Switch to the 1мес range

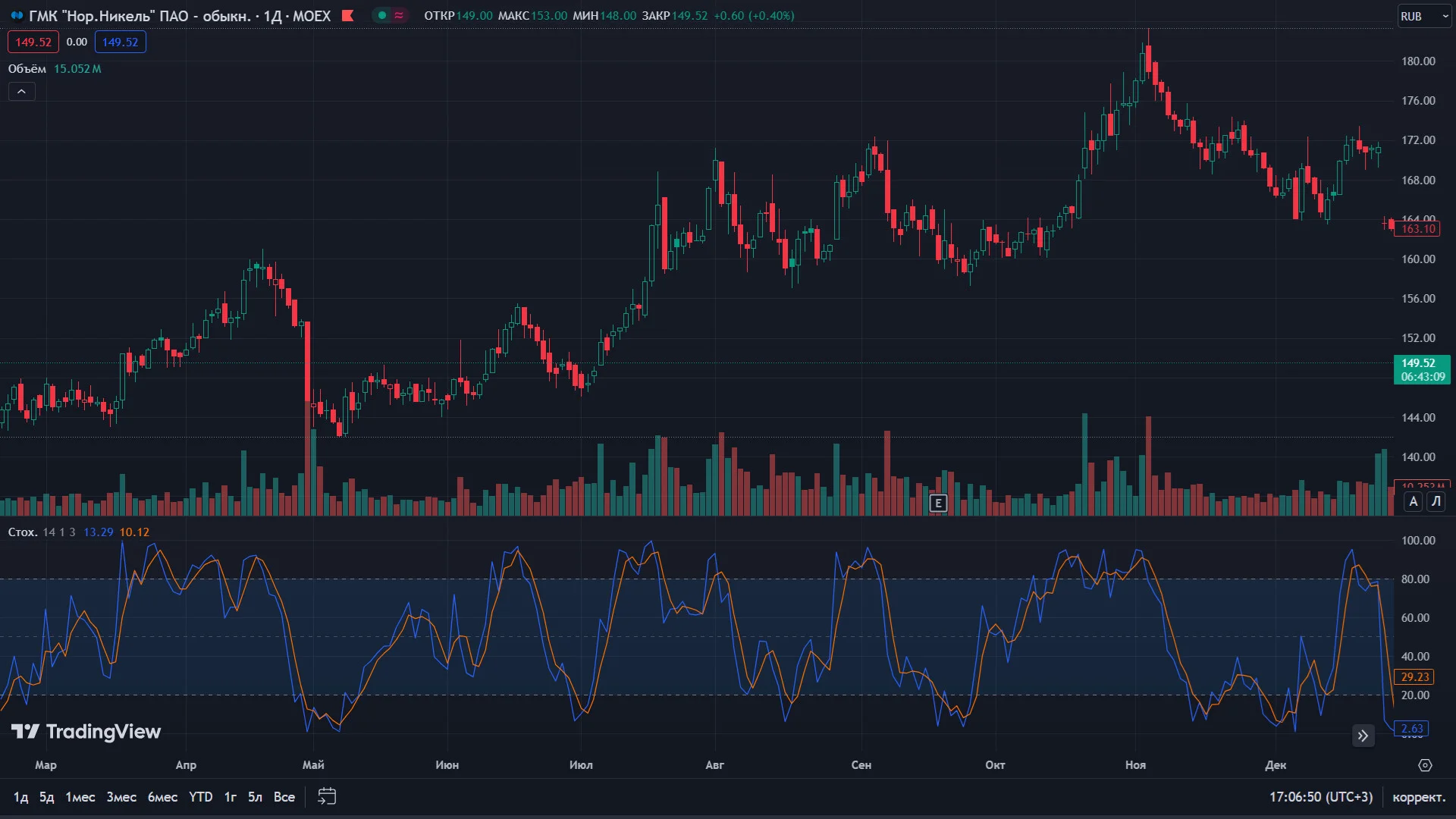tap(80, 797)
